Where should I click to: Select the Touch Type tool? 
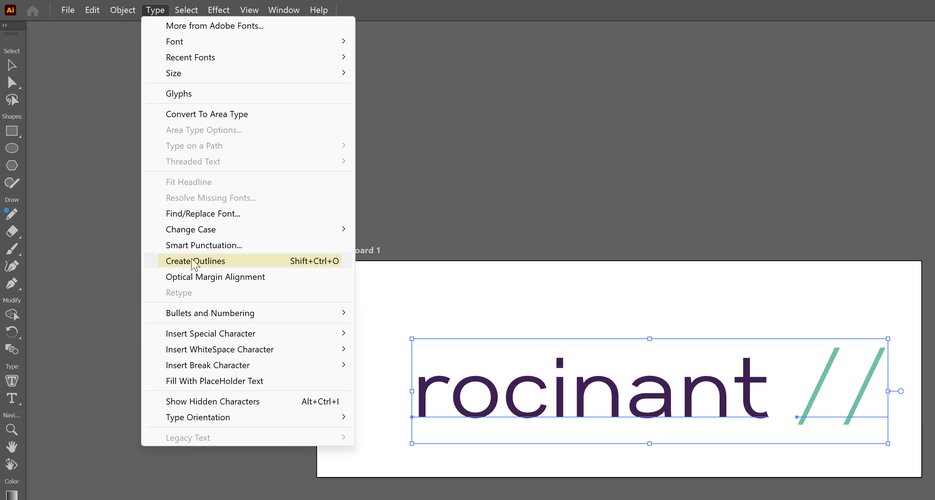click(11, 380)
